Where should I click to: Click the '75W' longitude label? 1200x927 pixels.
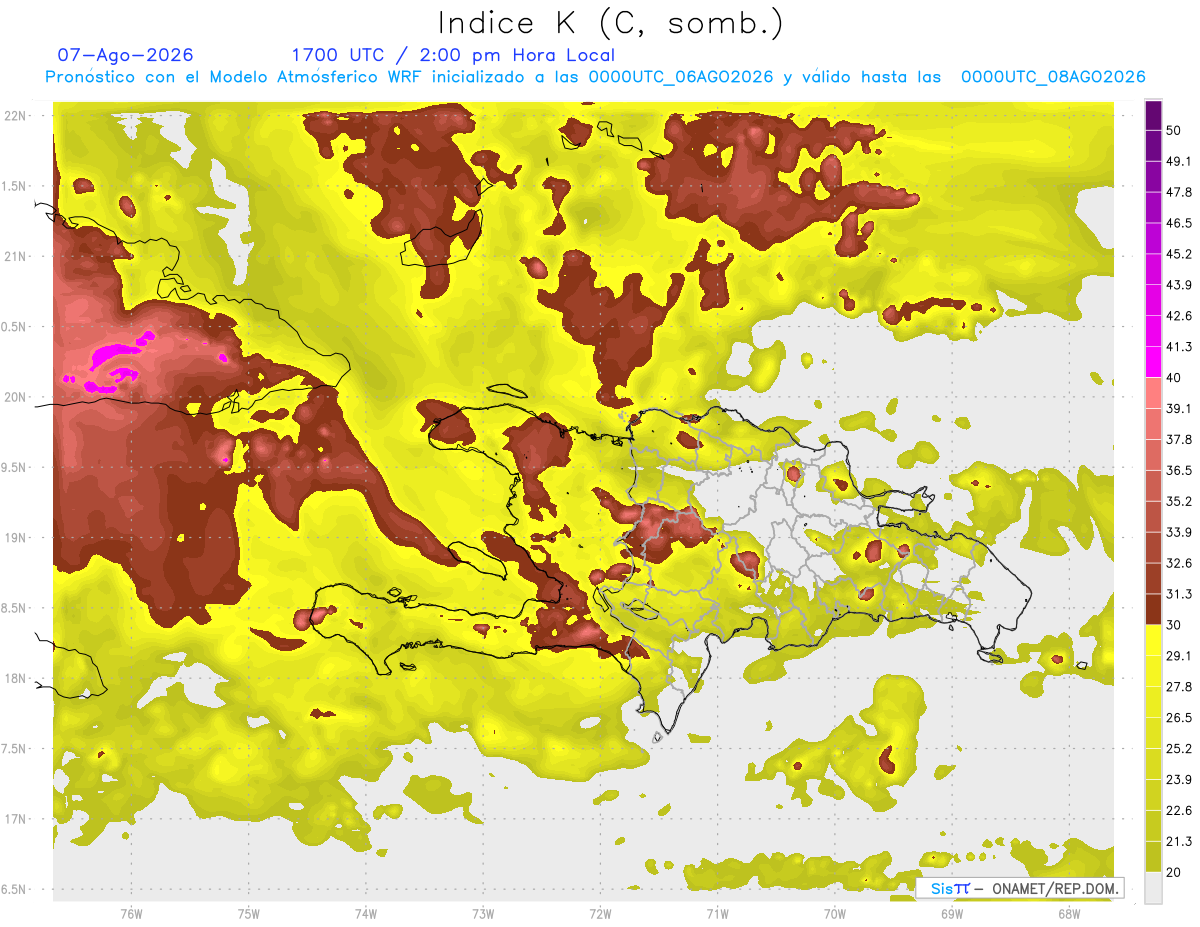pos(248,913)
